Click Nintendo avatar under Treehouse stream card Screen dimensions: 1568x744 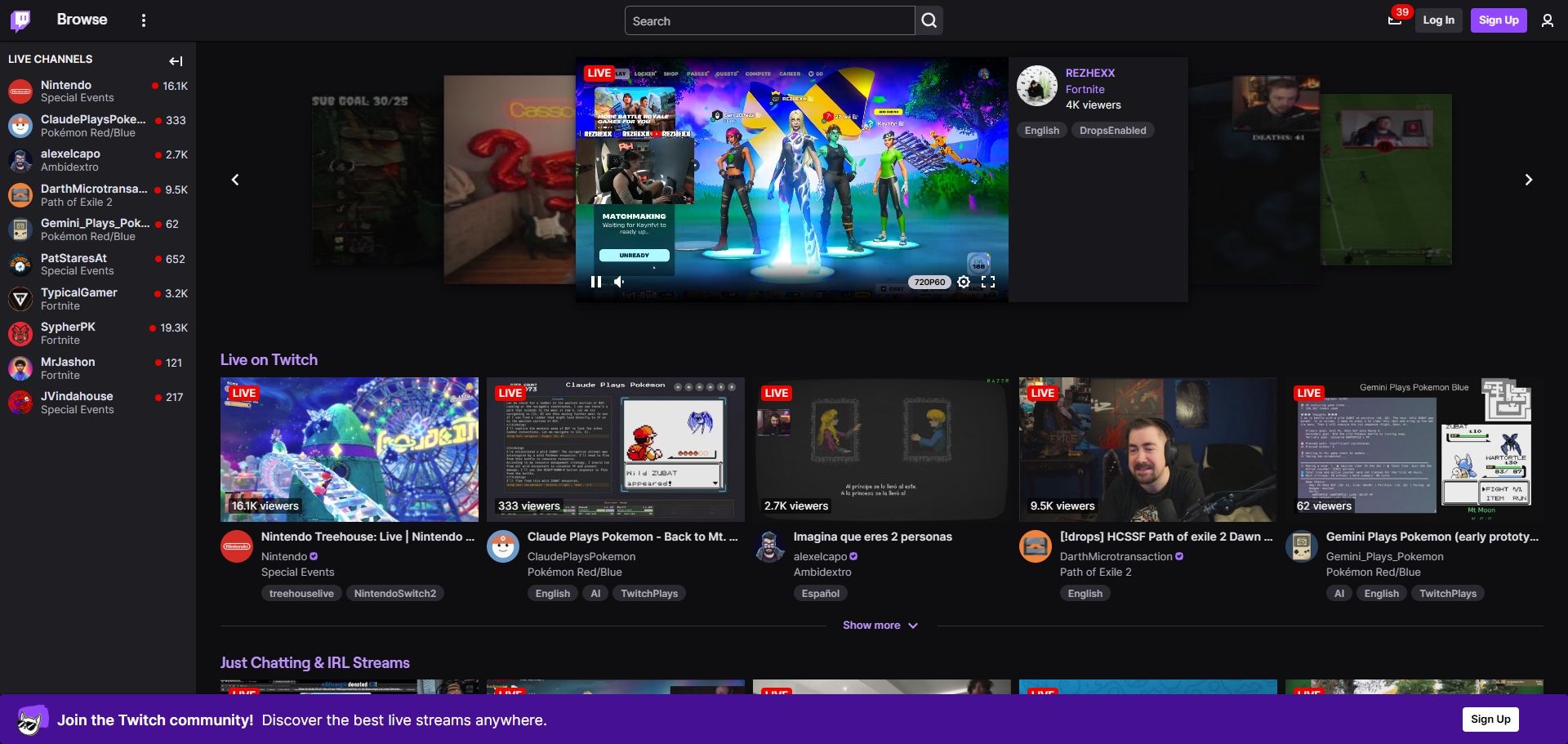click(x=237, y=546)
